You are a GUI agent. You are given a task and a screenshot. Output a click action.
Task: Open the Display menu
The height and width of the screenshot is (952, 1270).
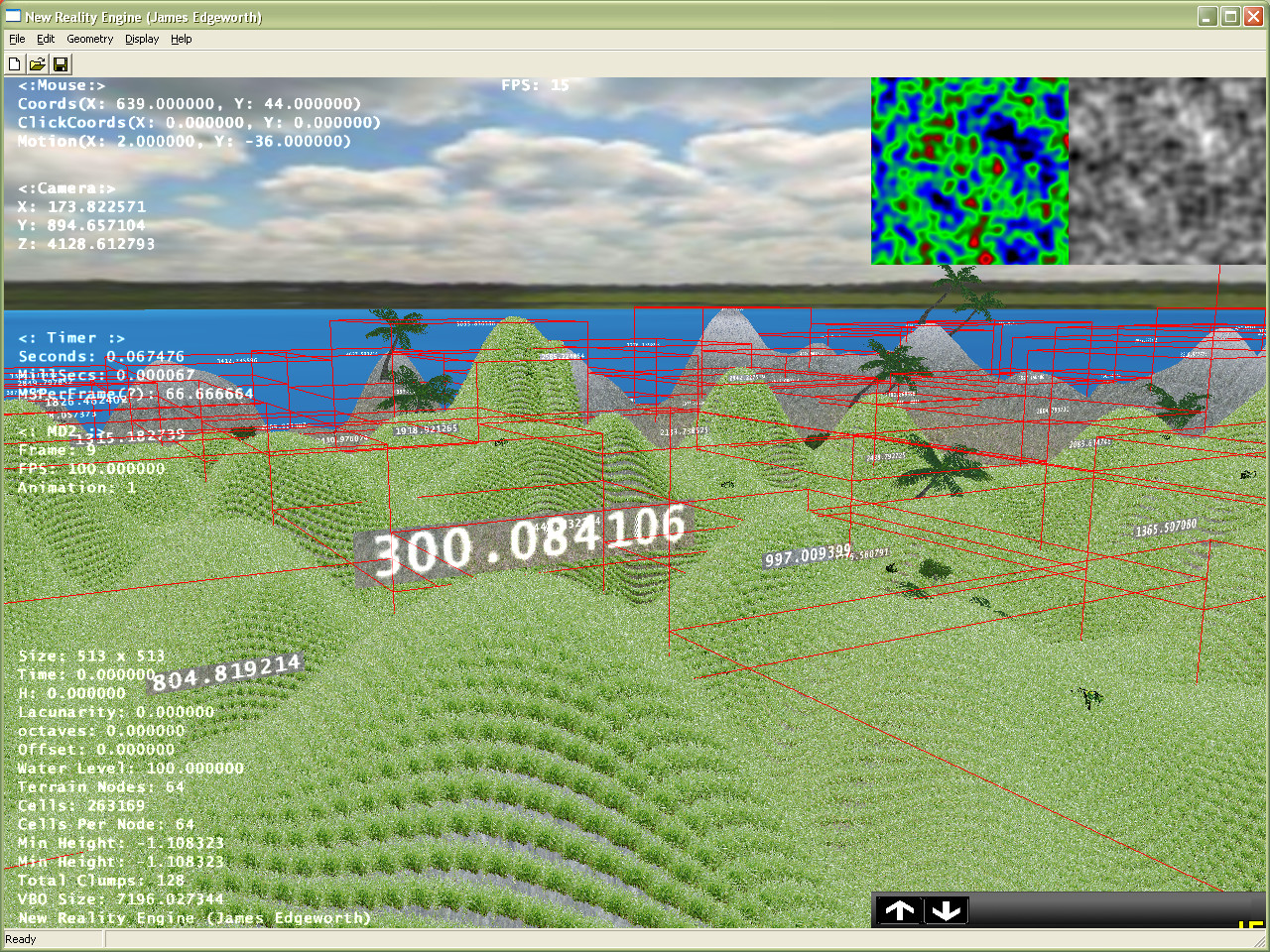(x=141, y=39)
